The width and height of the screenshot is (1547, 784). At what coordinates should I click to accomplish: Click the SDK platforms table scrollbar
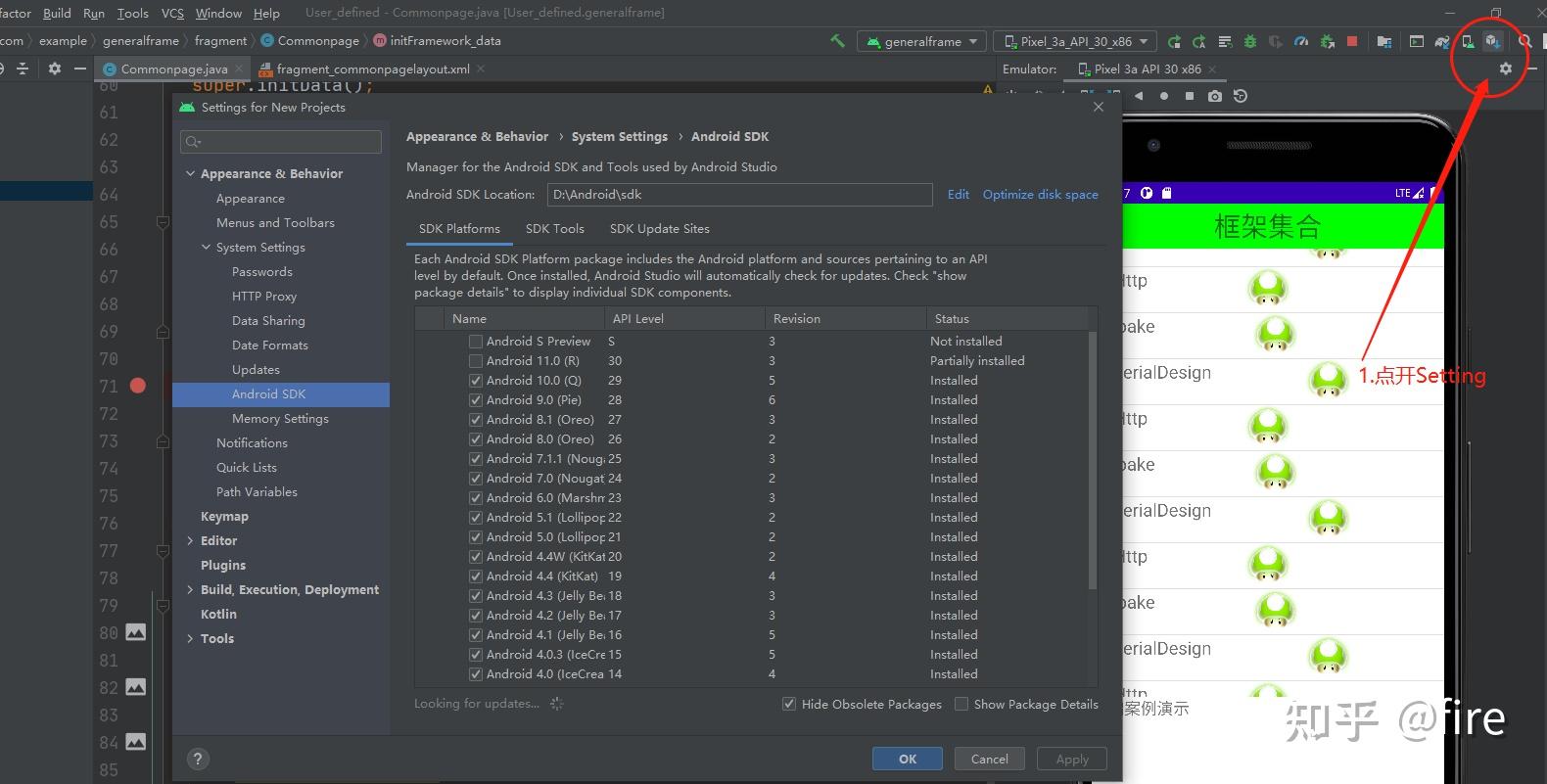click(1093, 460)
